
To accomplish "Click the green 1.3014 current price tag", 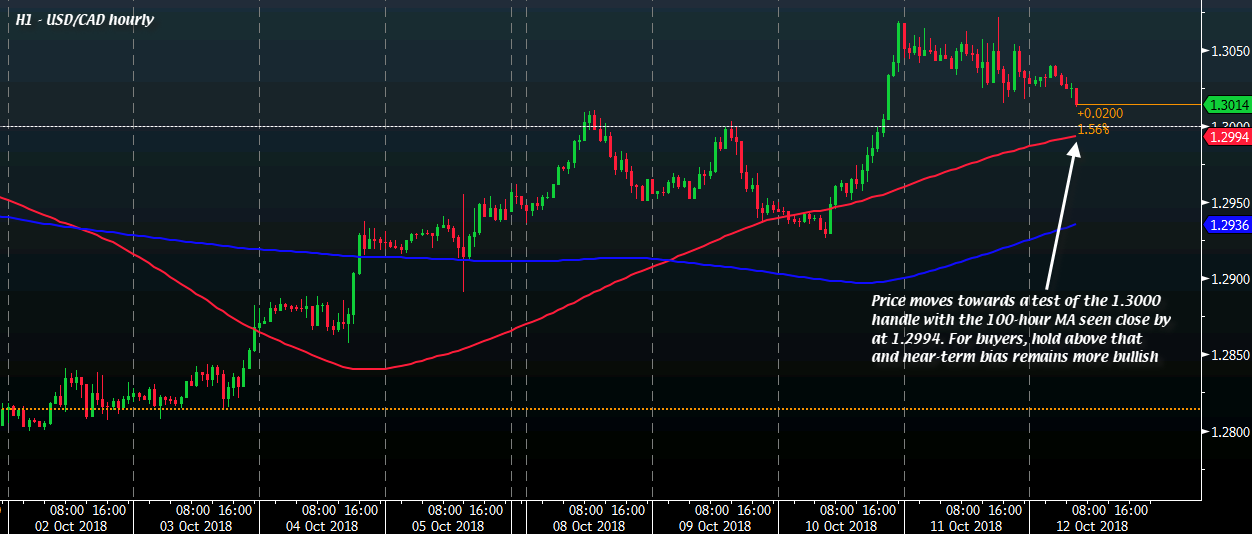I will pyautogui.click(x=1227, y=104).
